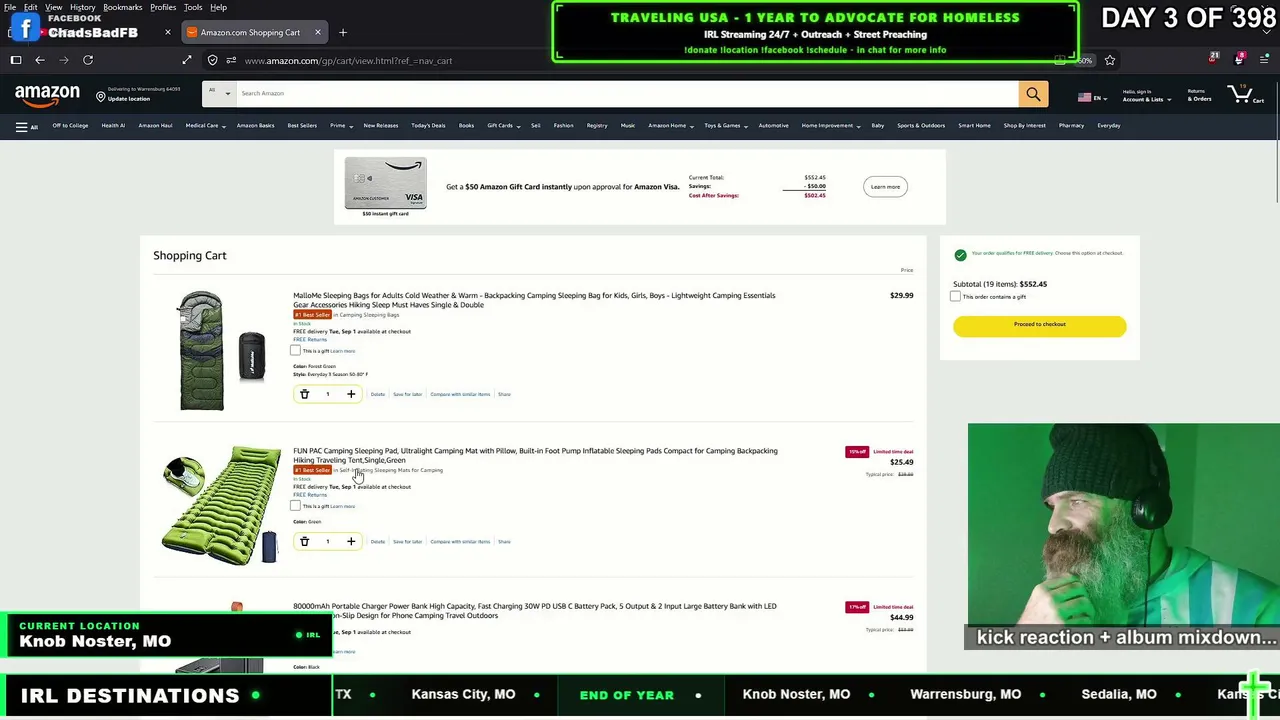The width and height of the screenshot is (1280, 720).
Task: Increase quantity of FUN PAC sleeping pad
Action: pos(351,542)
